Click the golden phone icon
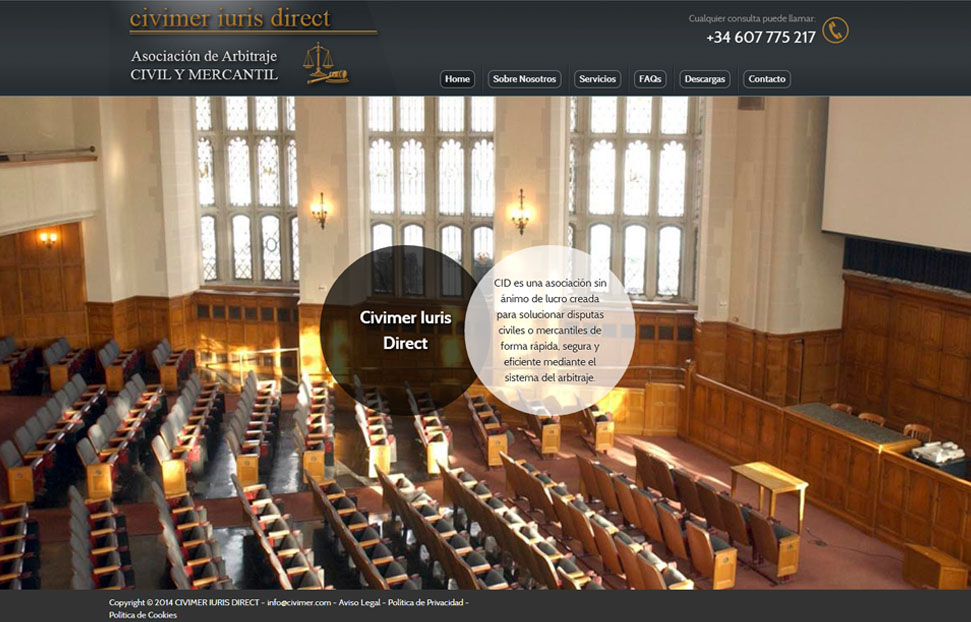The height and width of the screenshot is (622, 971). point(835,30)
